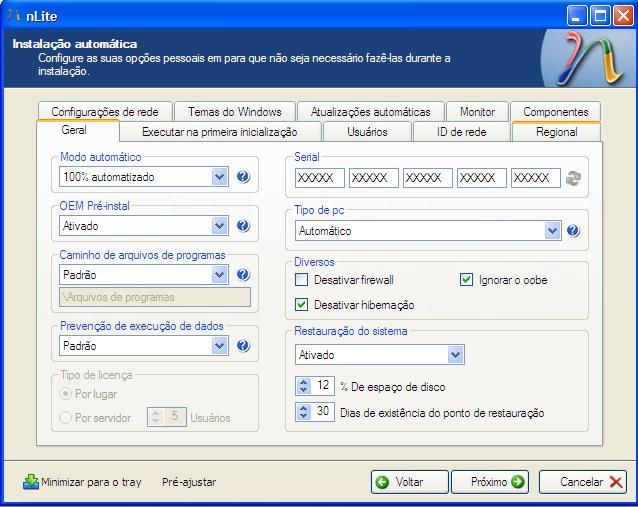Image resolution: width=638 pixels, height=507 pixels.
Task: Close the nLite window
Action: tap(623, 16)
